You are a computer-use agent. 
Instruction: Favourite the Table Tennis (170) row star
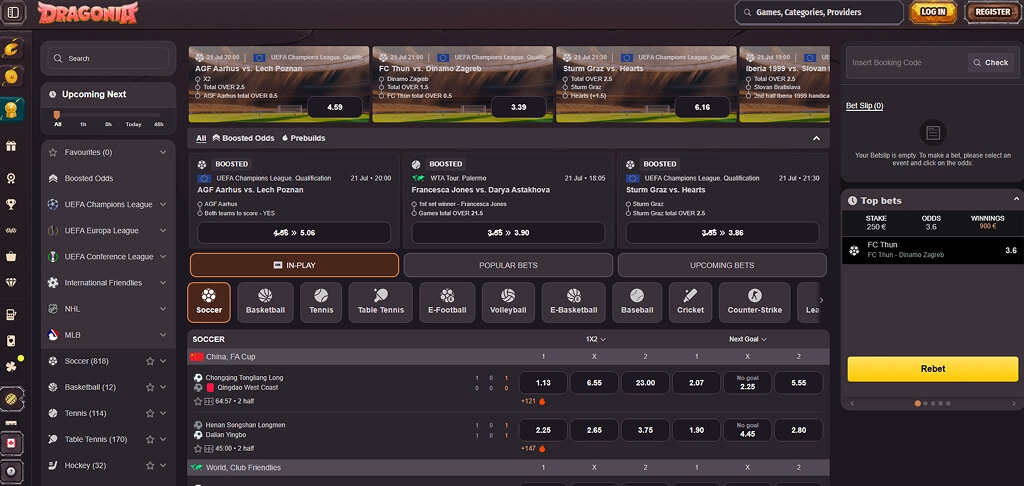[150, 440]
